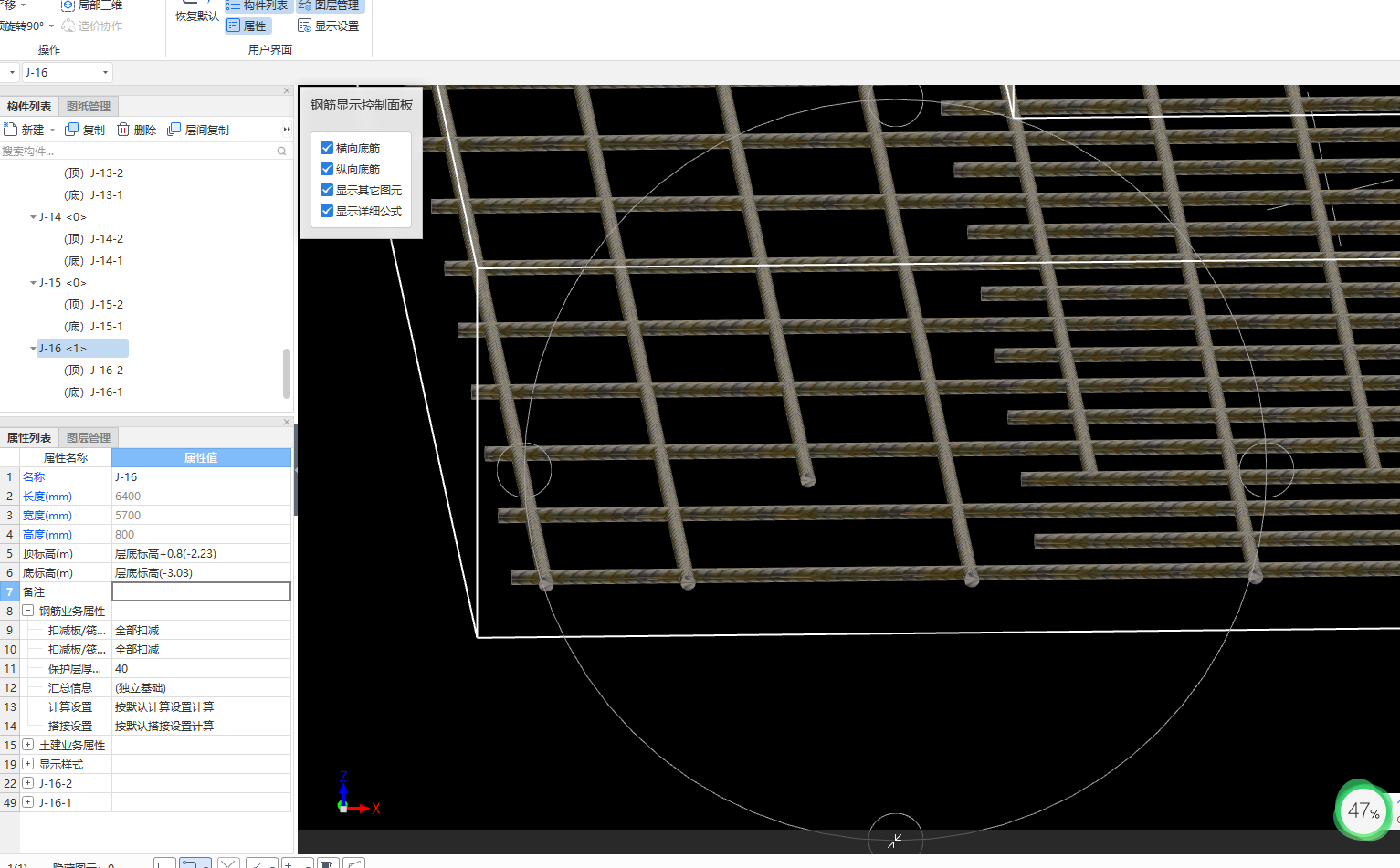Select tree item (顶) J-13-2
This screenshot has width=1400, height=868.
coord(93,173)
